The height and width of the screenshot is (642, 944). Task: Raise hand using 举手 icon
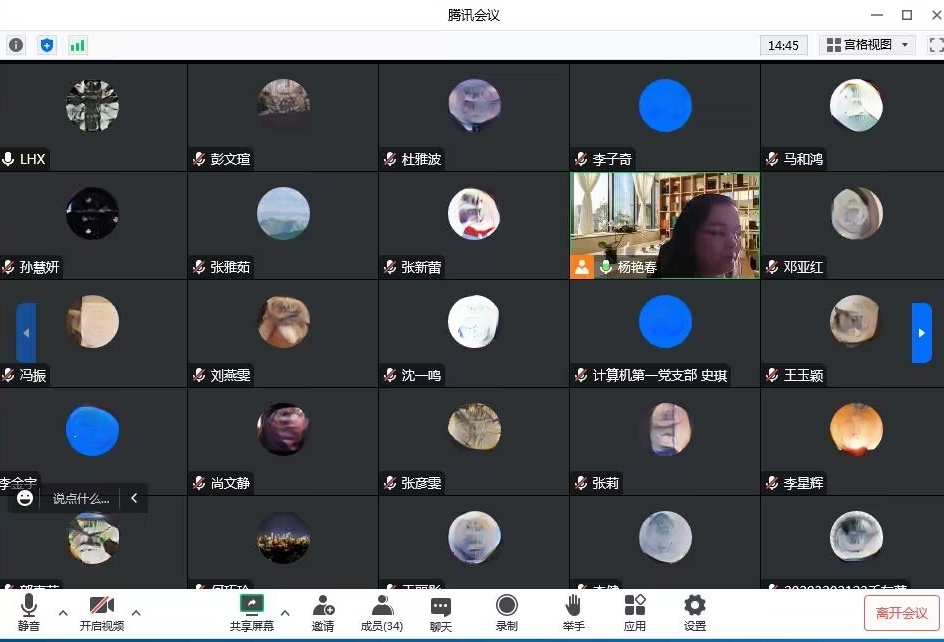pyautogui.click(x=573, y=613)
